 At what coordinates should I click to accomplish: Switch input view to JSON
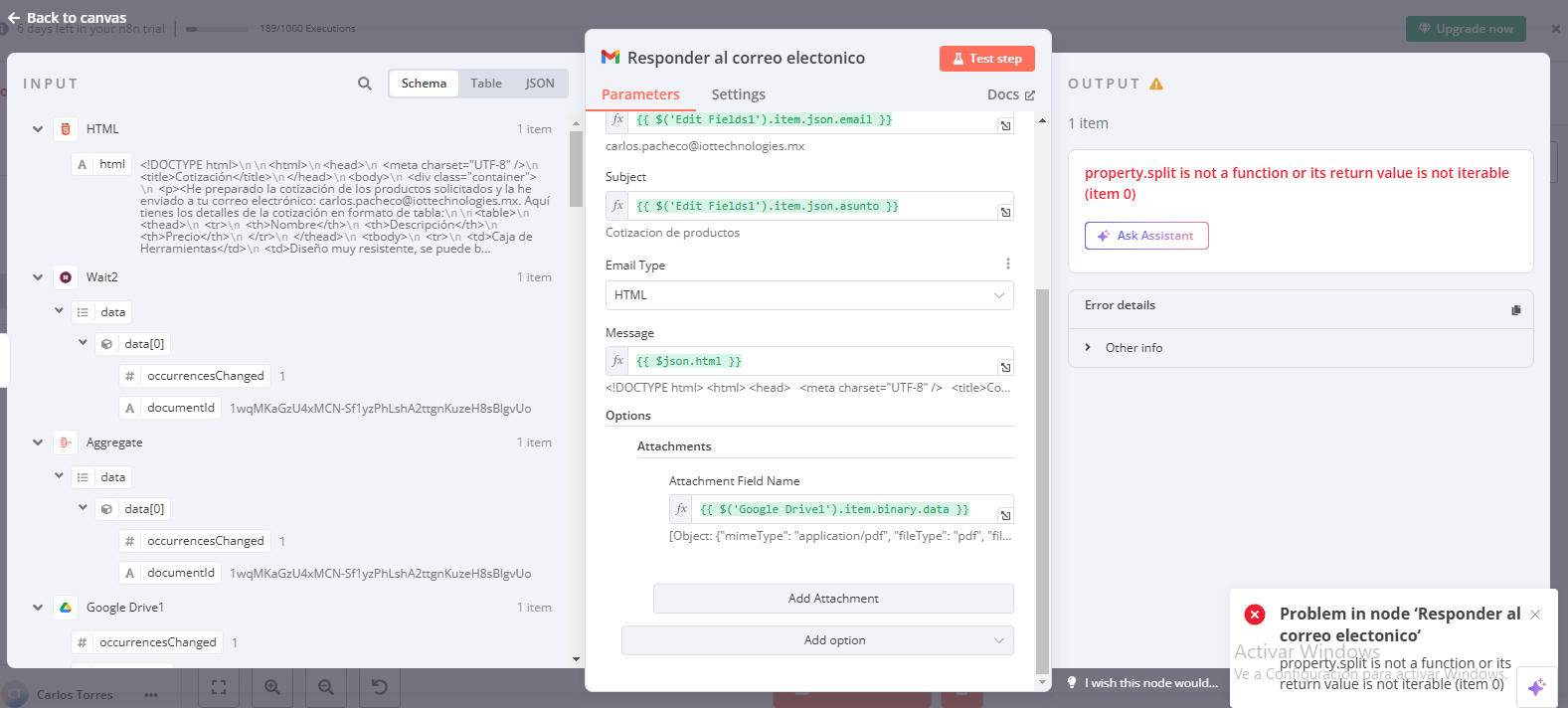tap(540, 84)
